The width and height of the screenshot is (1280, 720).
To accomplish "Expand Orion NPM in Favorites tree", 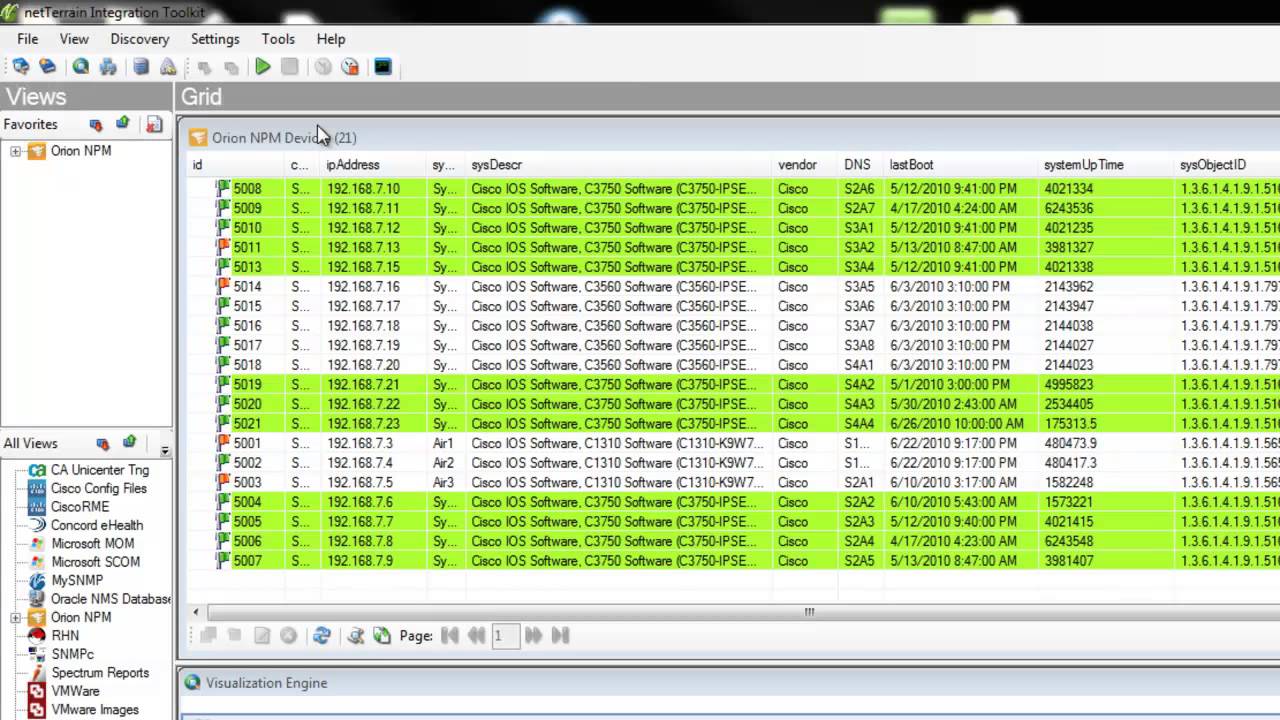I will [x=15, y=151].
